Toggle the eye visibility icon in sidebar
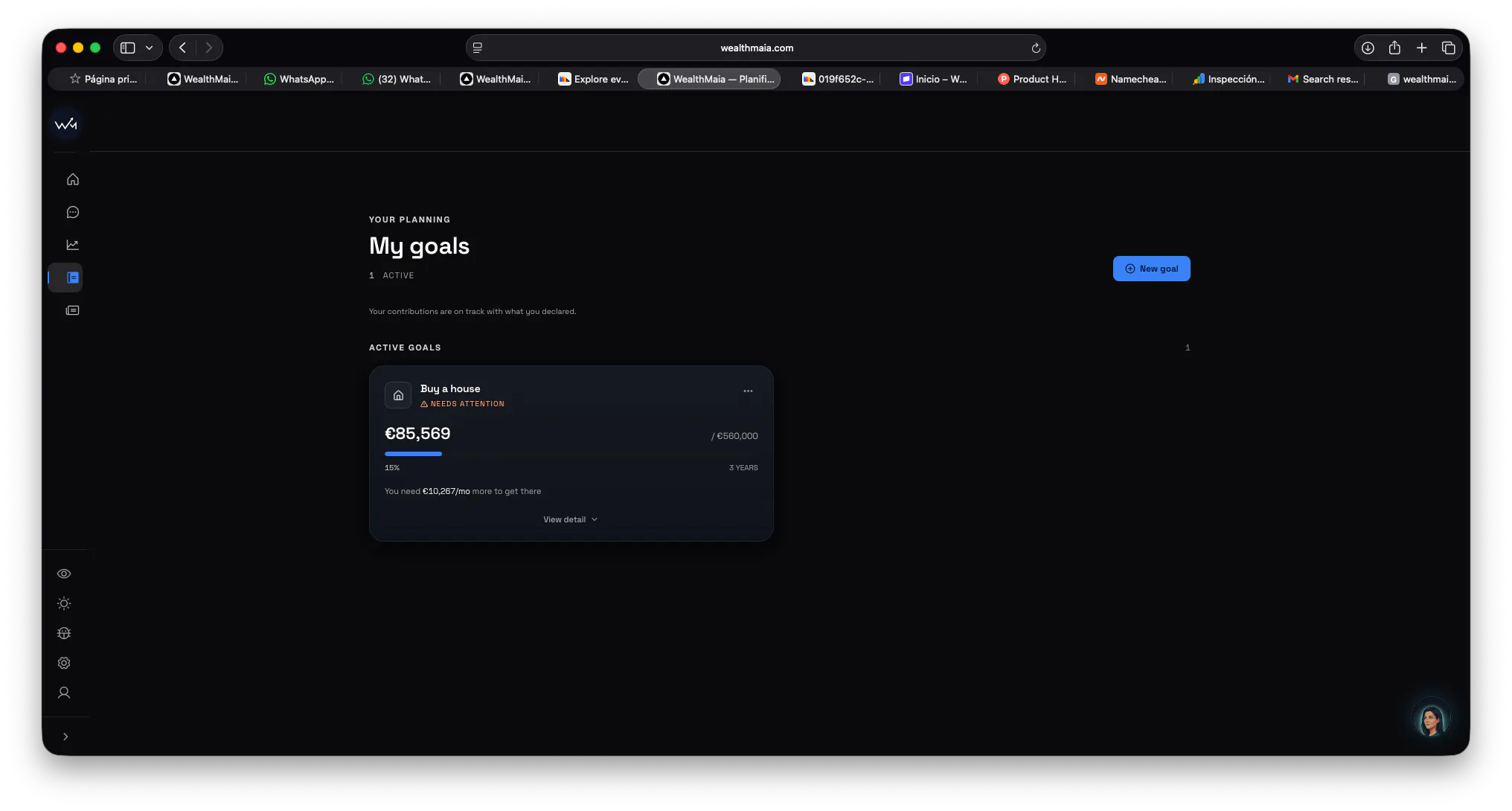The image size is (1512, 811). 64,574
